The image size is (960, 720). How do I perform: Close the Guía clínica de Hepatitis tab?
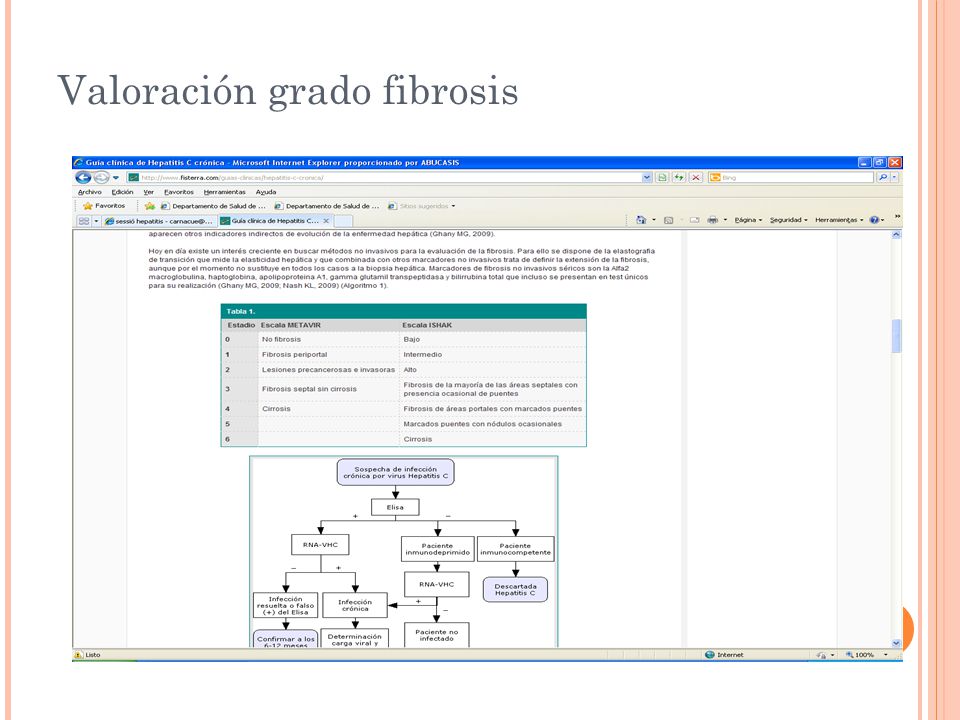[x=326, y=221]
